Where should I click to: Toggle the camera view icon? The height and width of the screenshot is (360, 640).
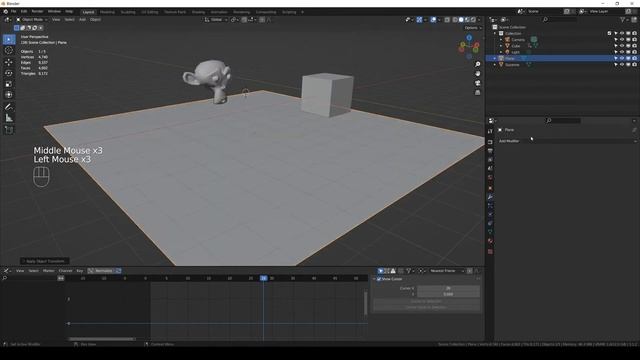pyautogui.click(x=478, y=83)
